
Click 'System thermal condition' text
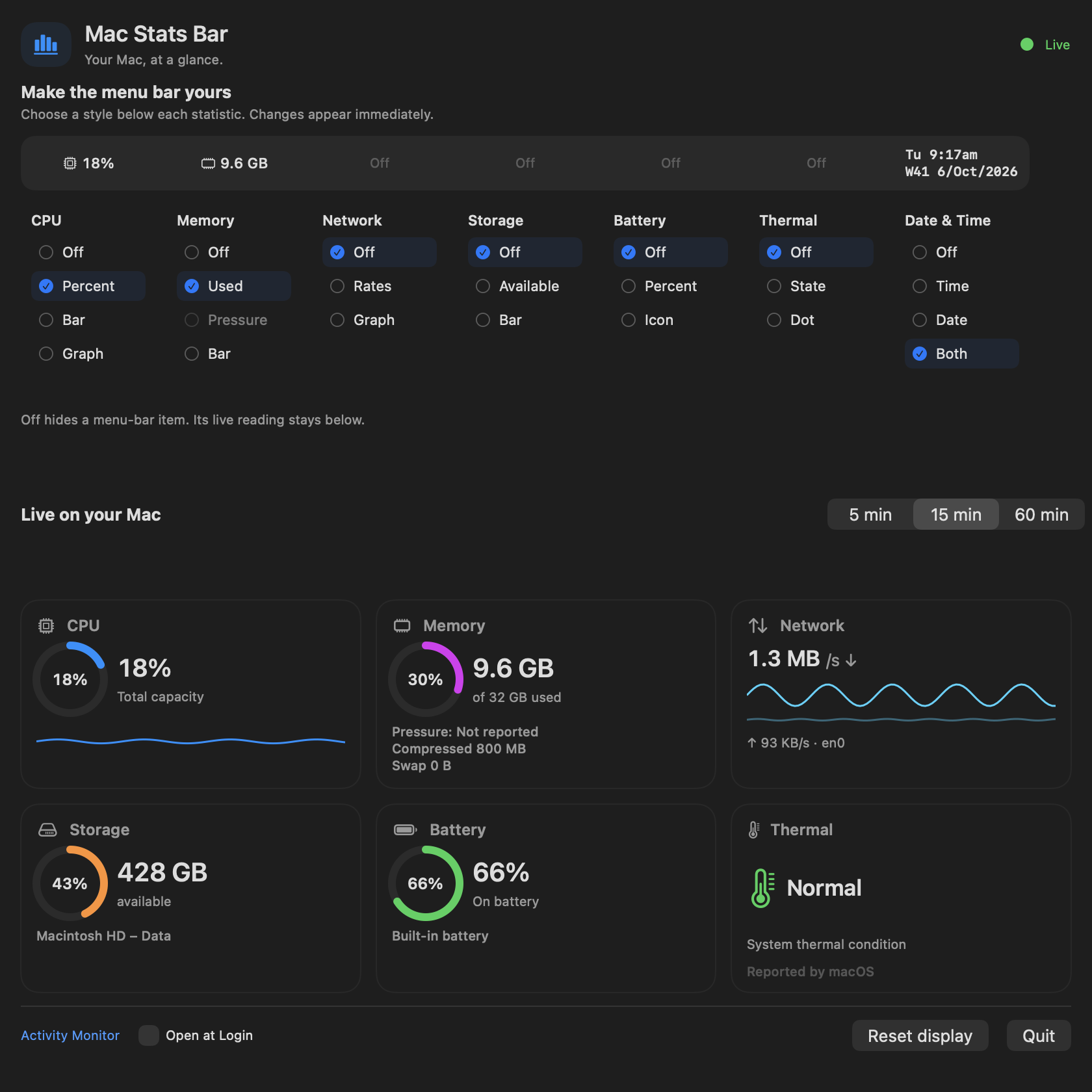click(826, 944)
